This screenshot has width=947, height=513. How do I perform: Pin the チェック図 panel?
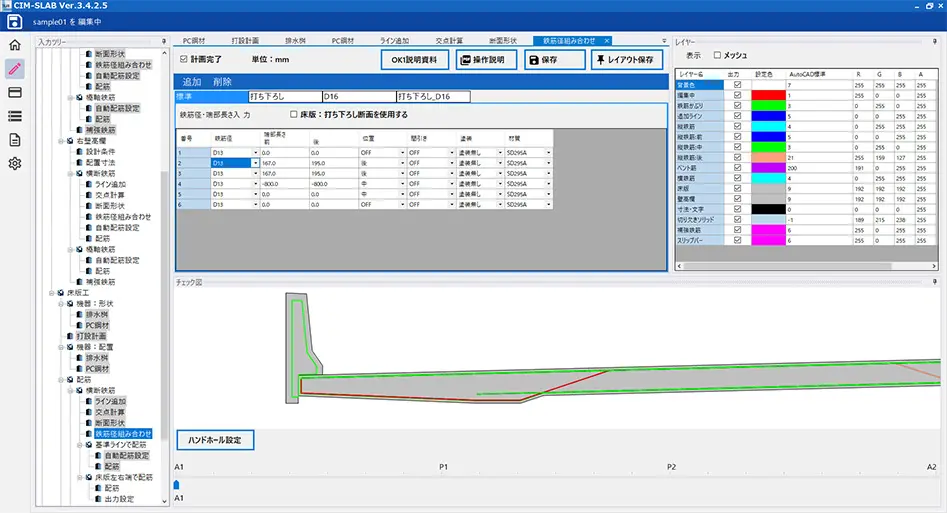pos(935,282)
